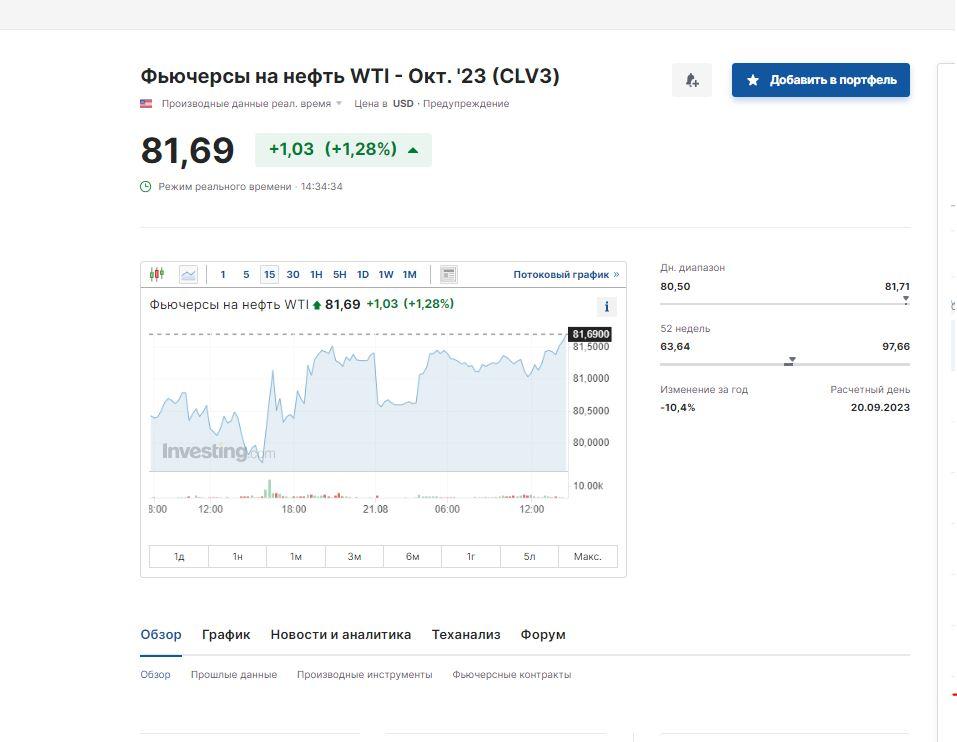This screenshot has height=742, width=957.
Task: Open the 'Новости и аналитика' tab
Action: pyautogui.click(x=341, y=635)
